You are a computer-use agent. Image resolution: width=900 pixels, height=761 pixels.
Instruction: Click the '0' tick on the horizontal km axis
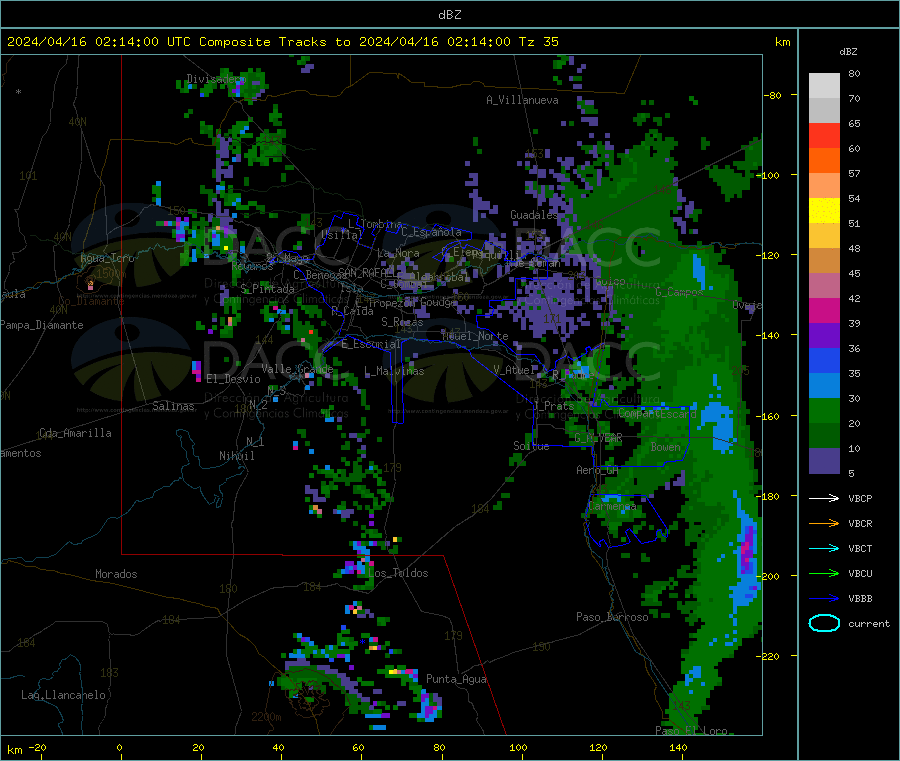click(x=119, y=747)
